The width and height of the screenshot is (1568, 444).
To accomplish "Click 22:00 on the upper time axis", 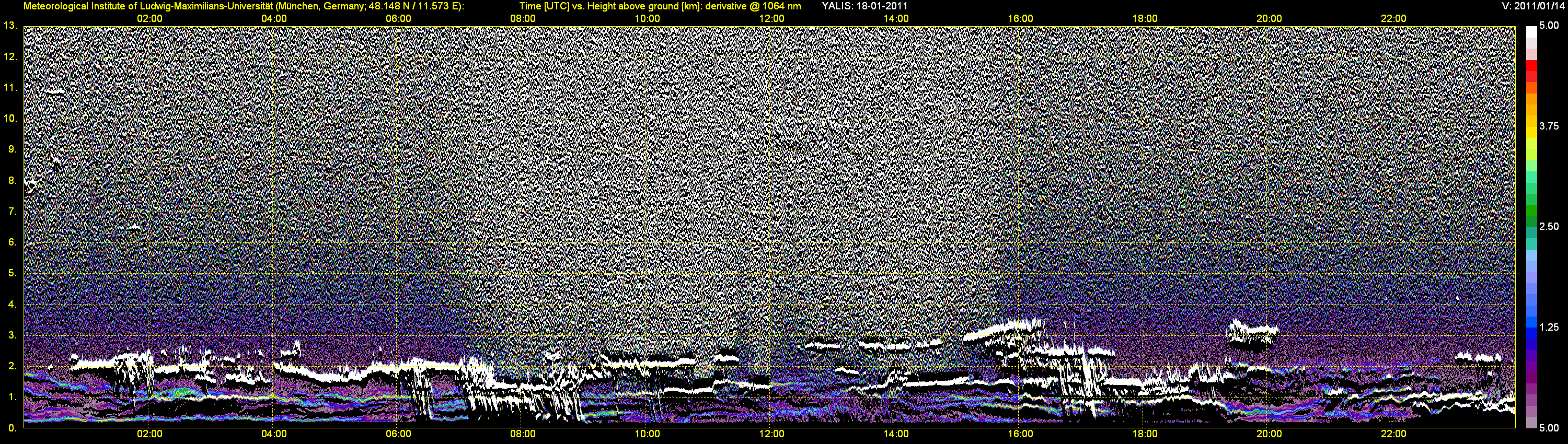I will (1393, 19).
